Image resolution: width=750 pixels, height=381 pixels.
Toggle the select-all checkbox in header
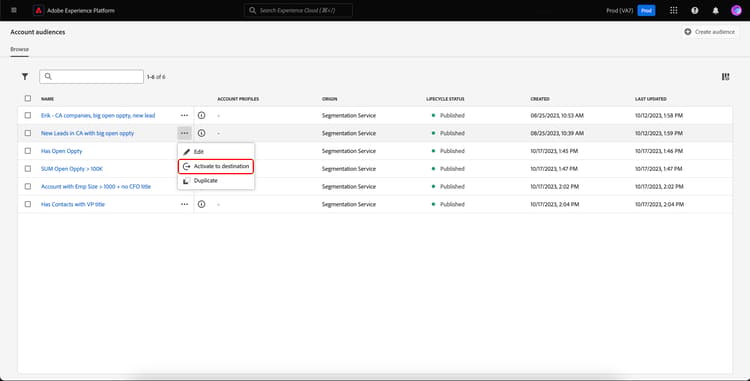pyautogui.click(x=28, y=98)
